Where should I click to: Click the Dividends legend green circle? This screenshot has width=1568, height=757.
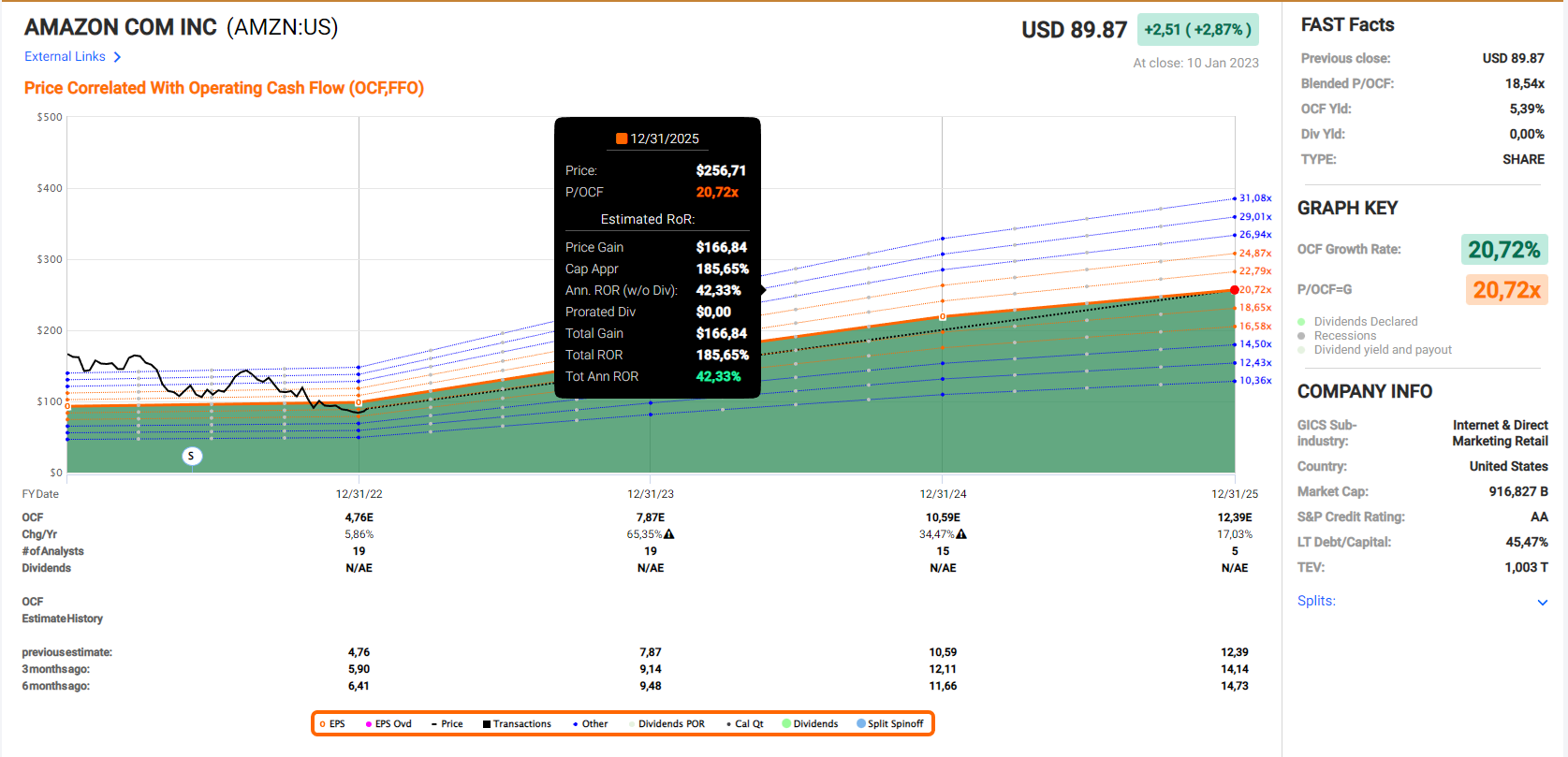point(786,723)
